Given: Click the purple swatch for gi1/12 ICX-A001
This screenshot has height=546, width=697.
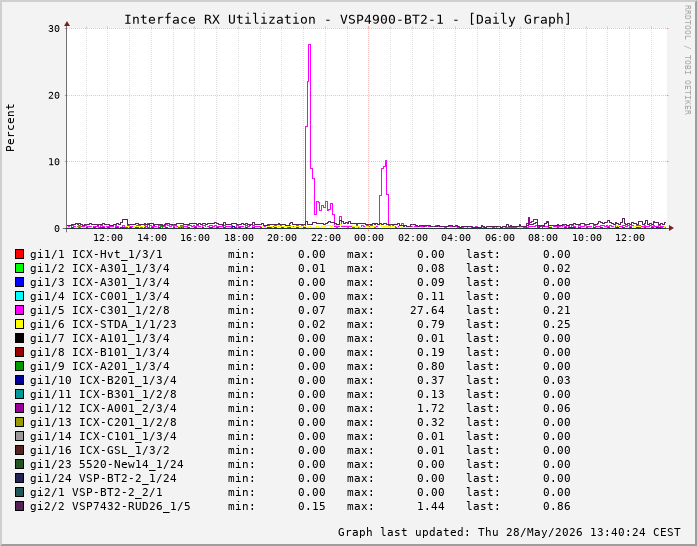Looking at the screenshot, I should pos(19,408).
